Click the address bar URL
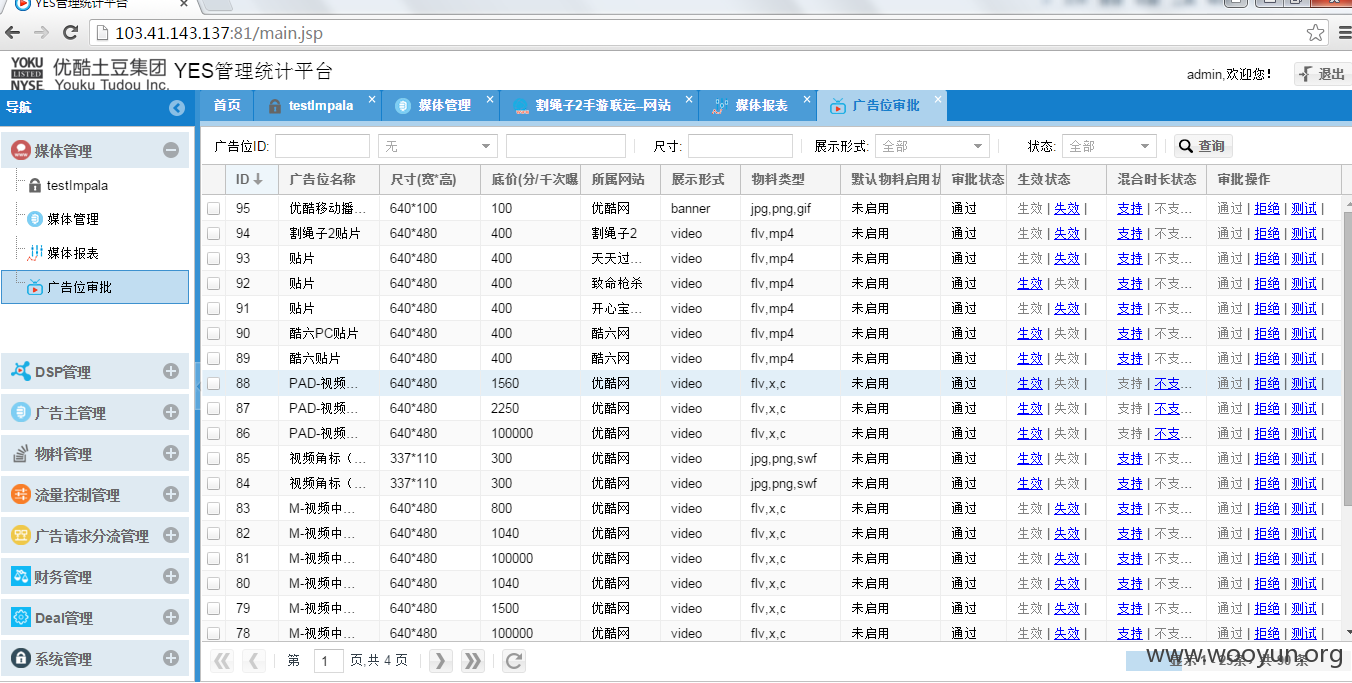Screen dimensions: 1352x683 pos(219,33)
